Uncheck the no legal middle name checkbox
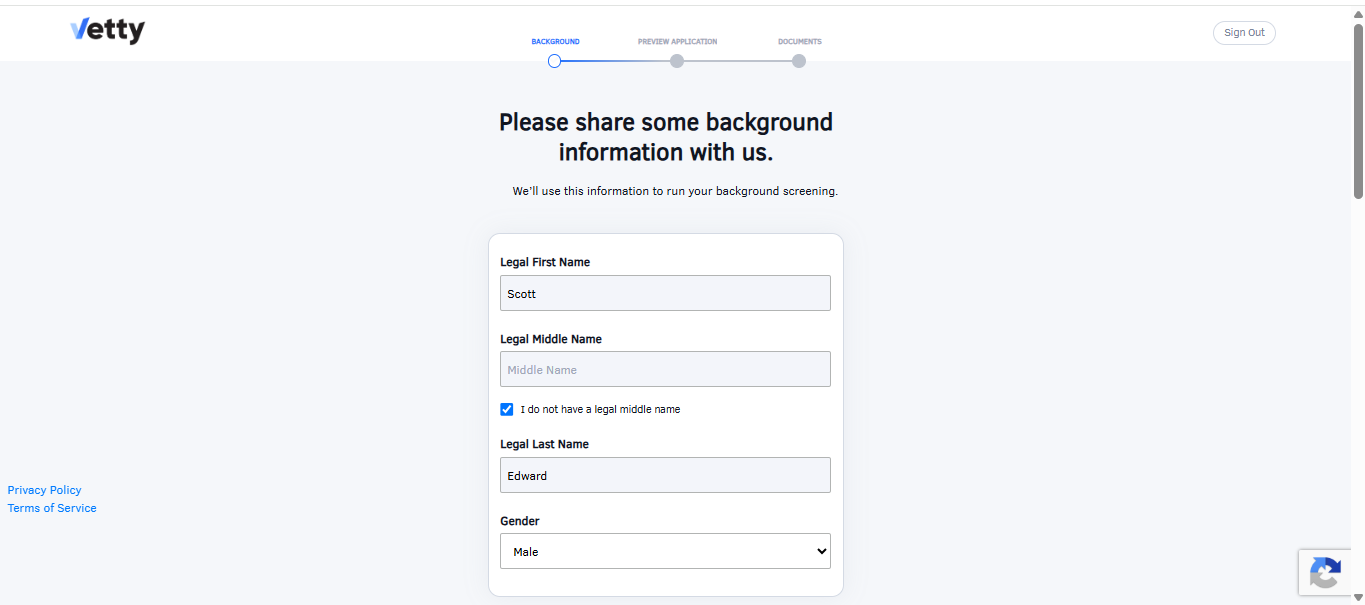The width and height of the screenshot is (1365, 605). (x=507, y=409)
